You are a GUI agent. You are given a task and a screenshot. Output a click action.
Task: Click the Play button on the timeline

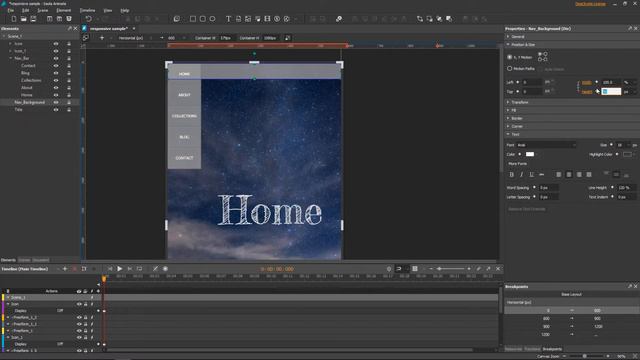(120, 269)
